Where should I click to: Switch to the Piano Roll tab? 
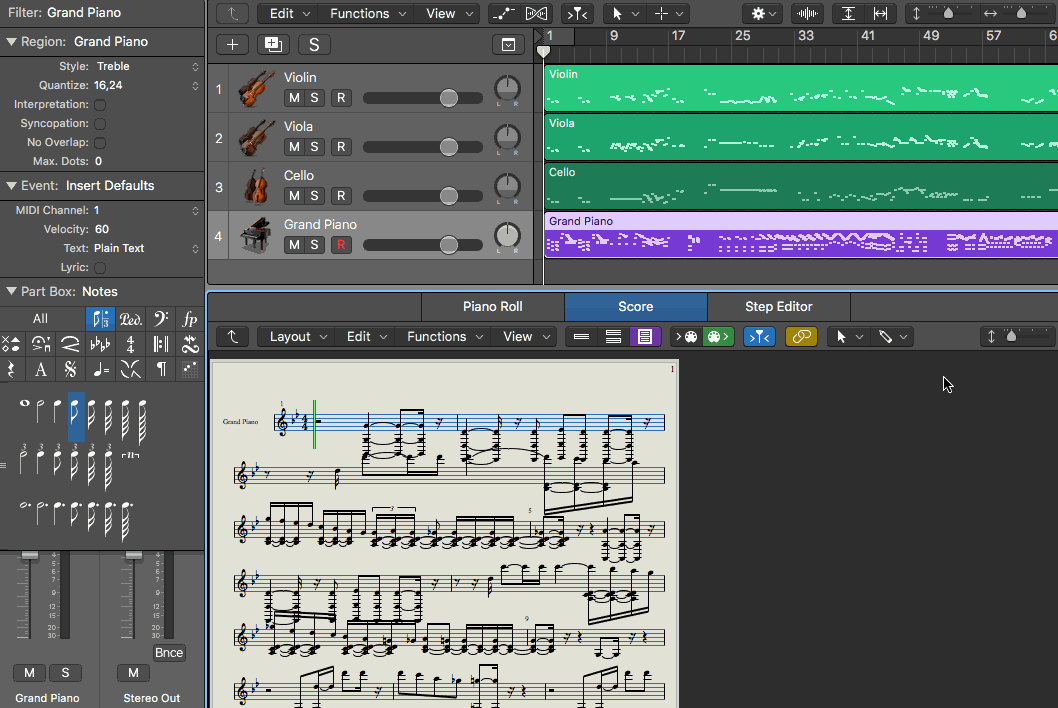492,307
